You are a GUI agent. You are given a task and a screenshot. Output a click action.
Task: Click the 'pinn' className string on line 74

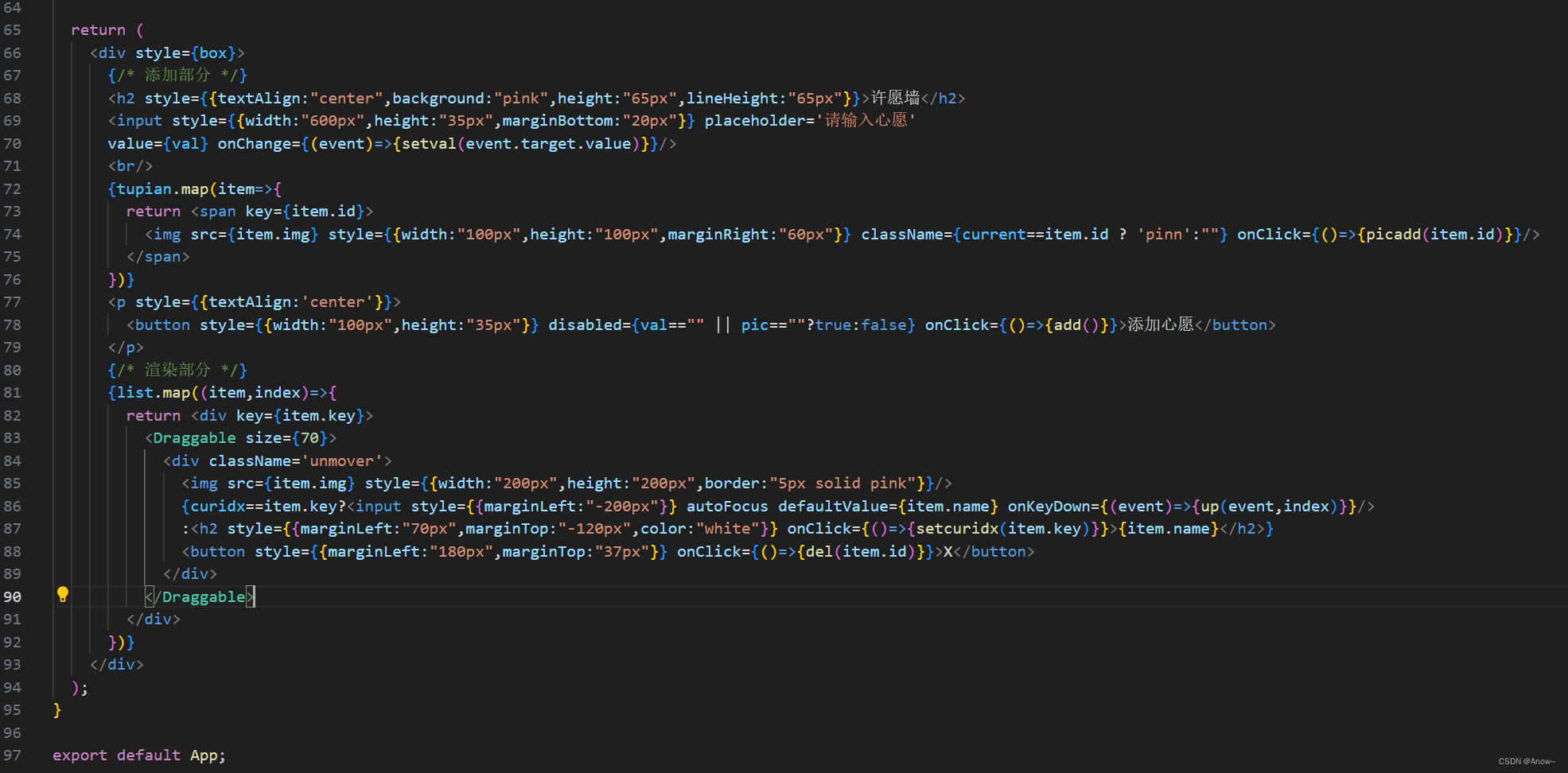[1164, 235]
